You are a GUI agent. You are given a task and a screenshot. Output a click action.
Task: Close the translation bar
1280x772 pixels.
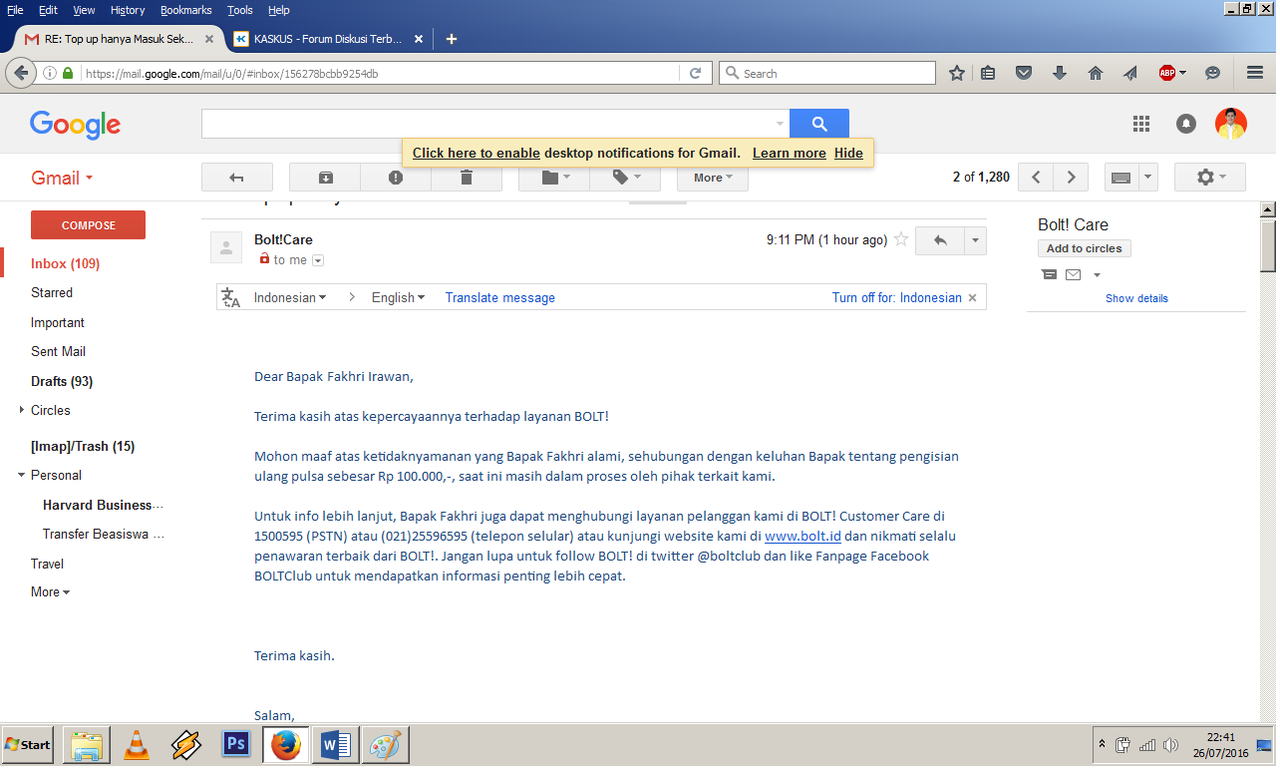[972, 297]
